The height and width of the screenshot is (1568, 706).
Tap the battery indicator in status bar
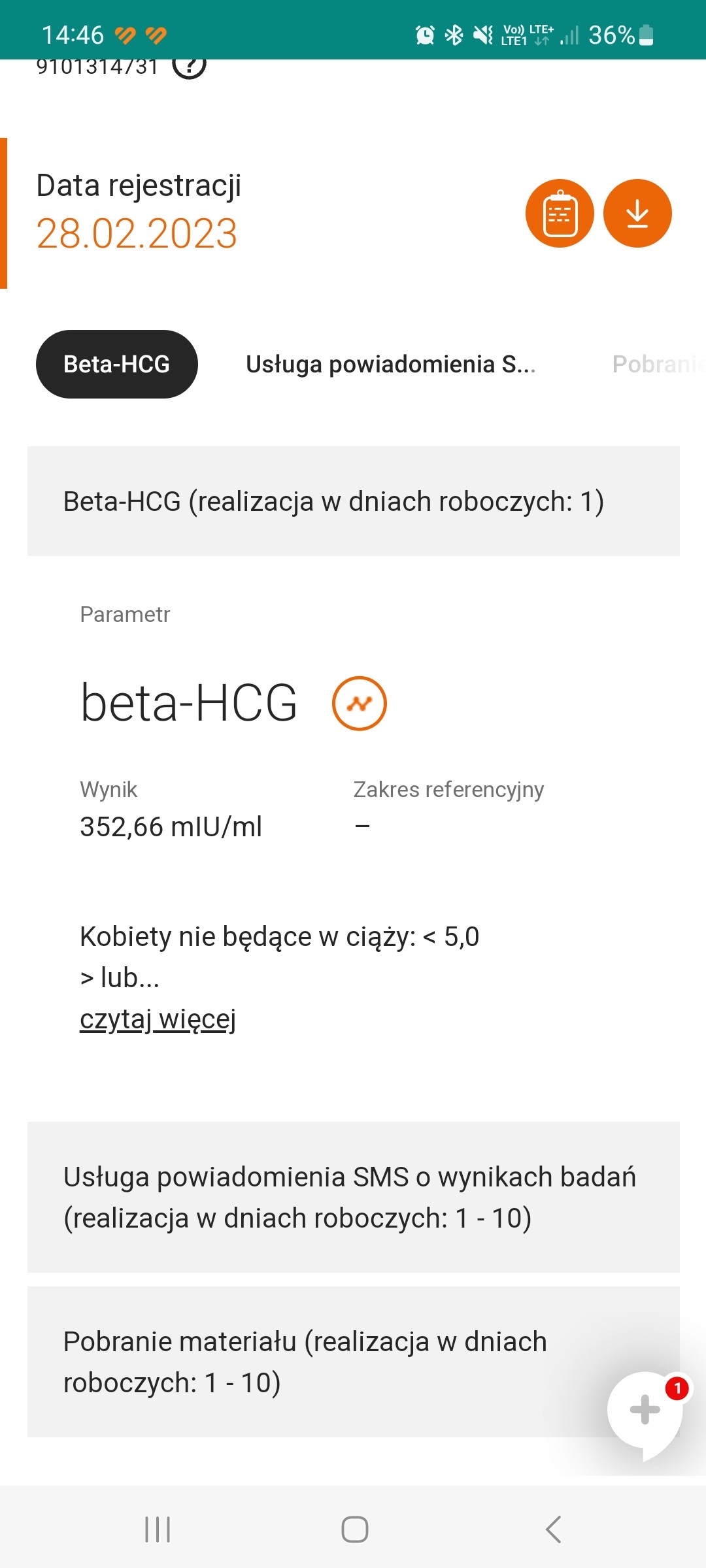(x=646, y=35)
